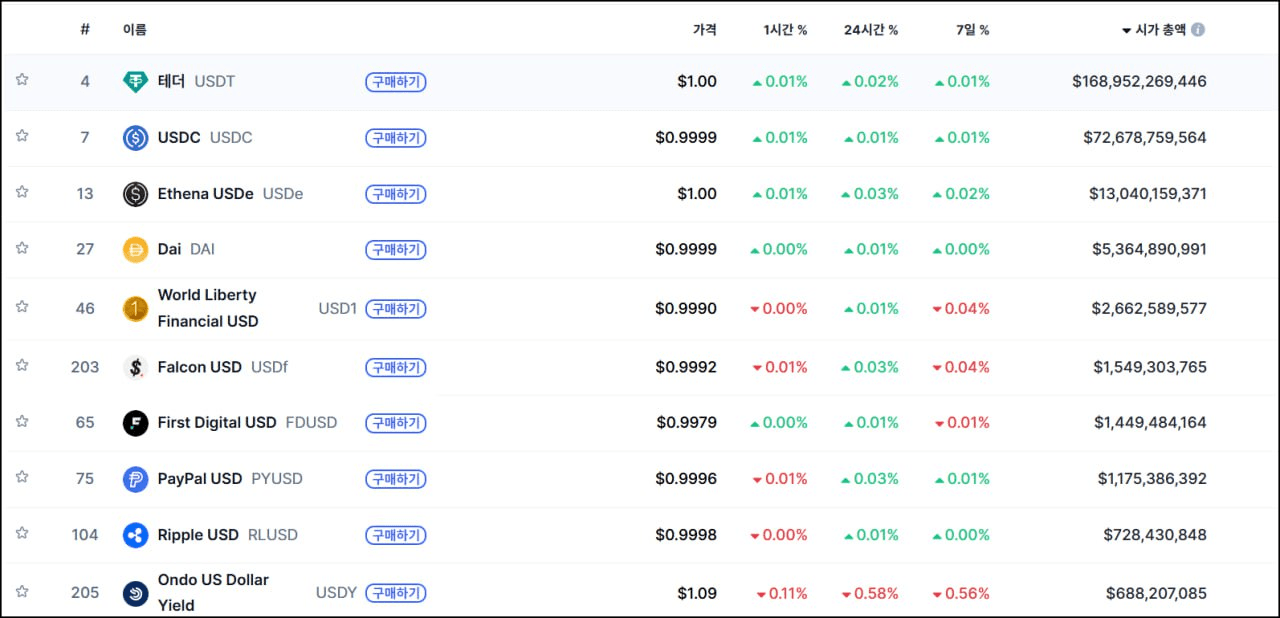
Task: Click the Falcon USD coin logo
Action: 135,367
